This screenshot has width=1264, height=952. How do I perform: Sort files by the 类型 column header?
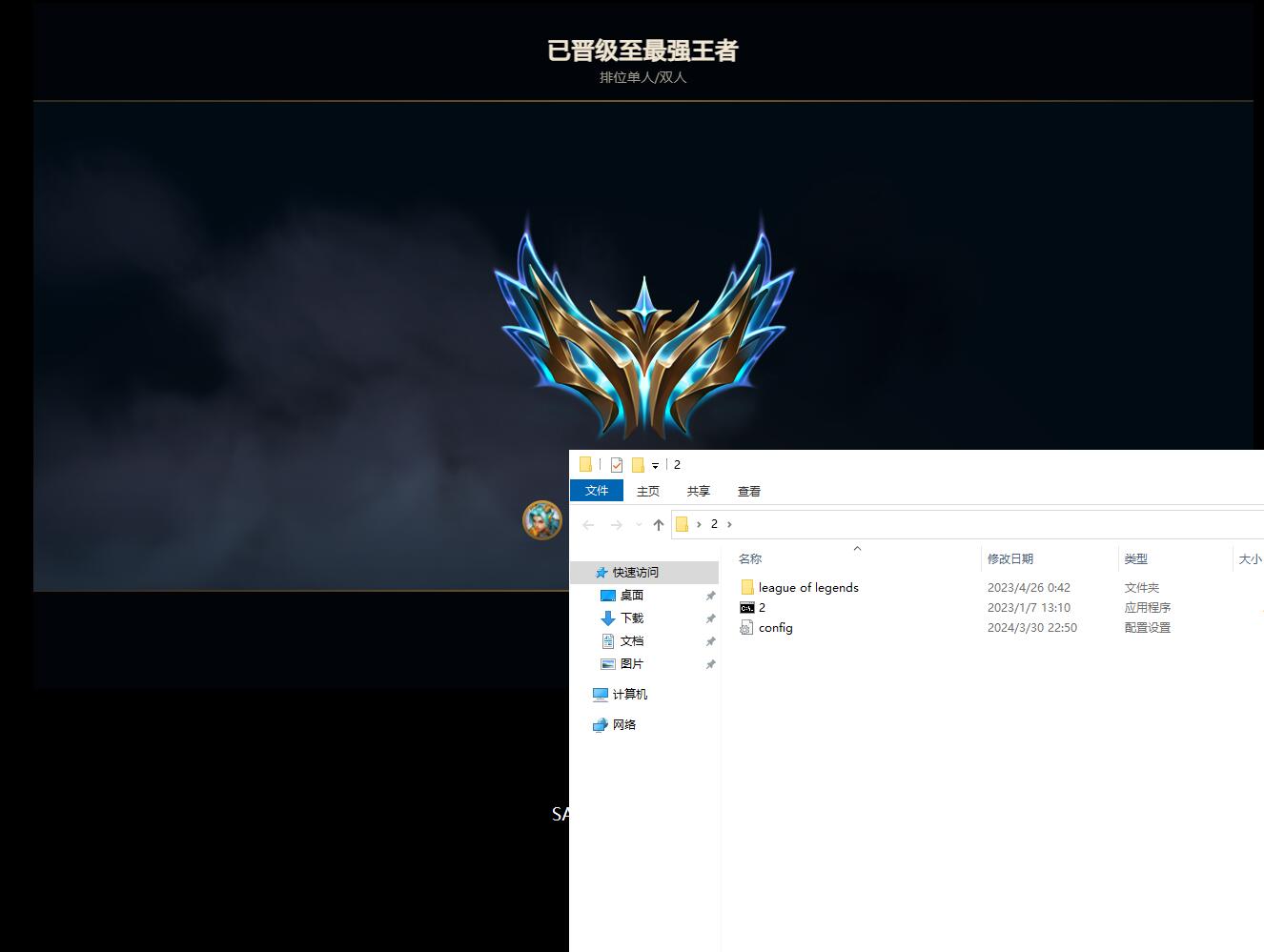pos(1135,559)
